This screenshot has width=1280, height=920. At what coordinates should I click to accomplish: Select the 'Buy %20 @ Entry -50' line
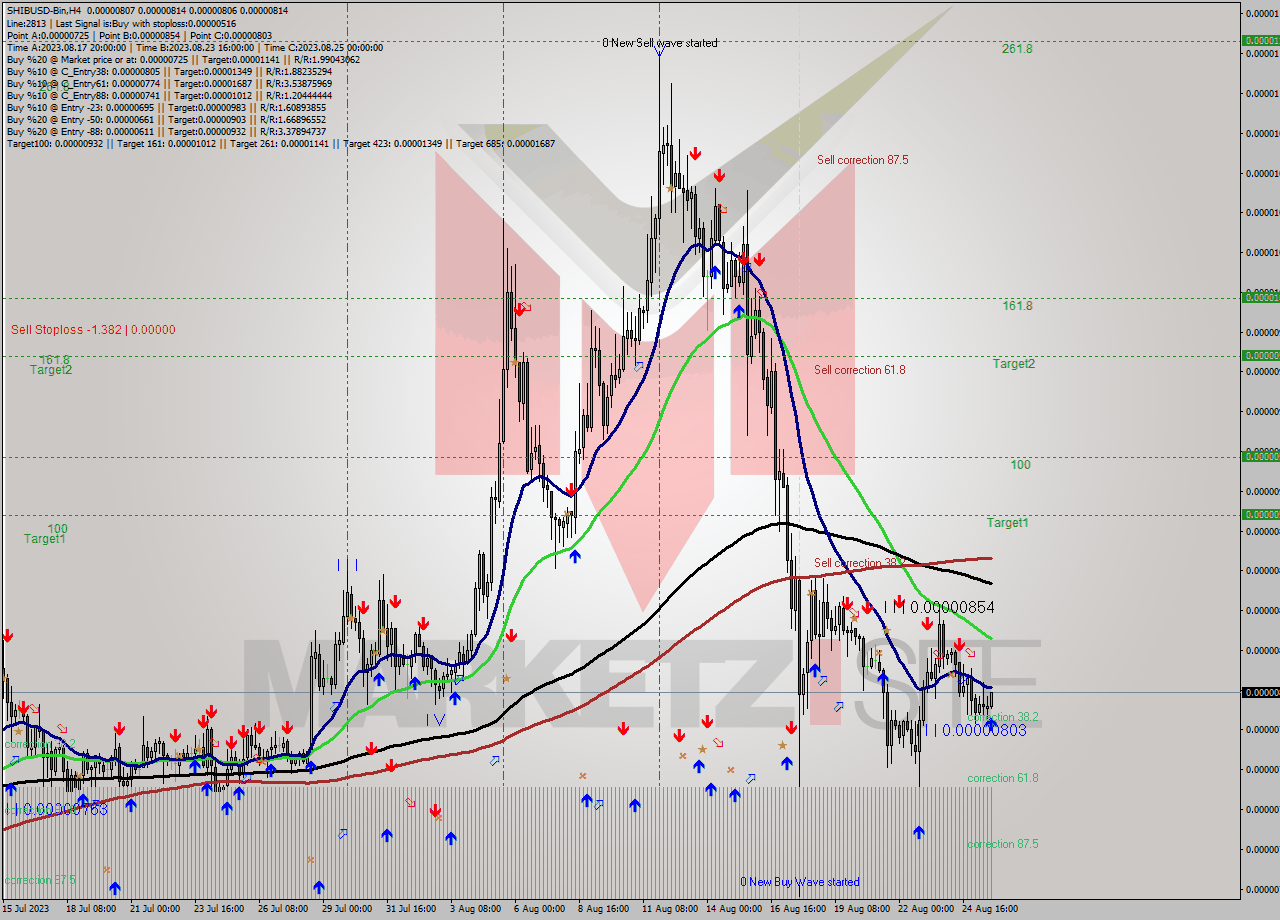tap(166, 119)
